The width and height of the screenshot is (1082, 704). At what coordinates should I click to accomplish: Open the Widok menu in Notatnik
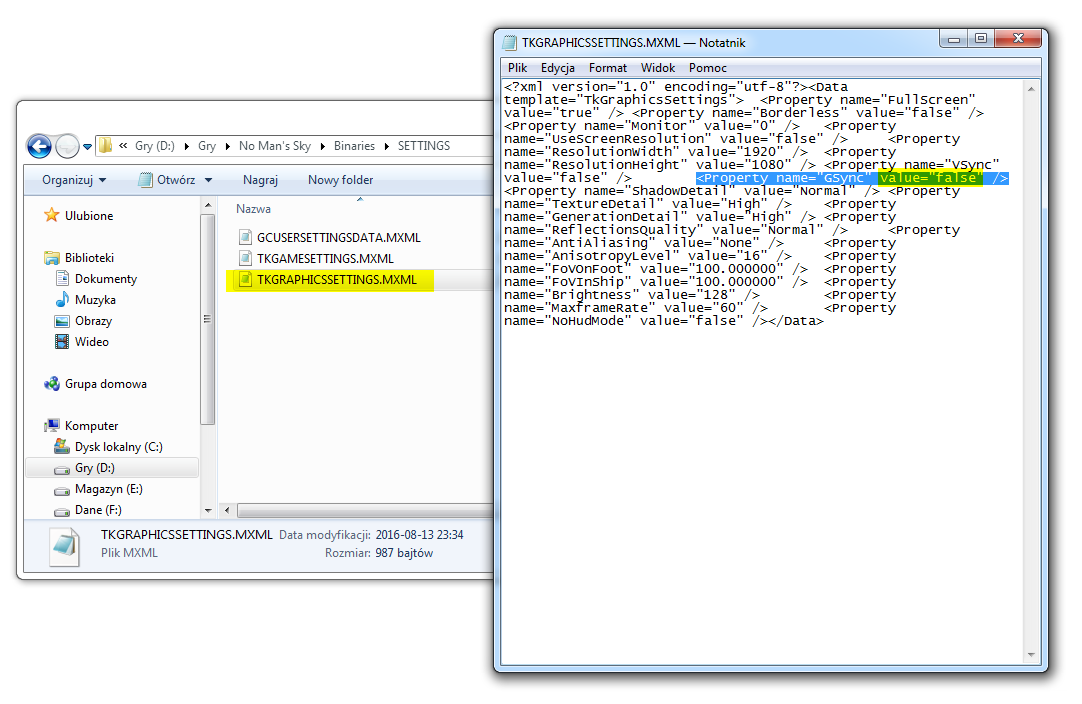(x=658, y=68)
